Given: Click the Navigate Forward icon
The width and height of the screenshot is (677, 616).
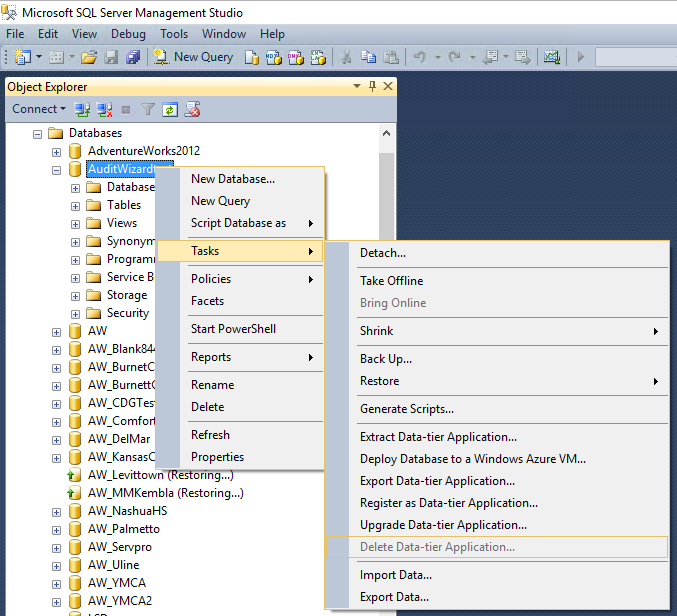Looking at the screenshot, I should [x=522, y=57].
